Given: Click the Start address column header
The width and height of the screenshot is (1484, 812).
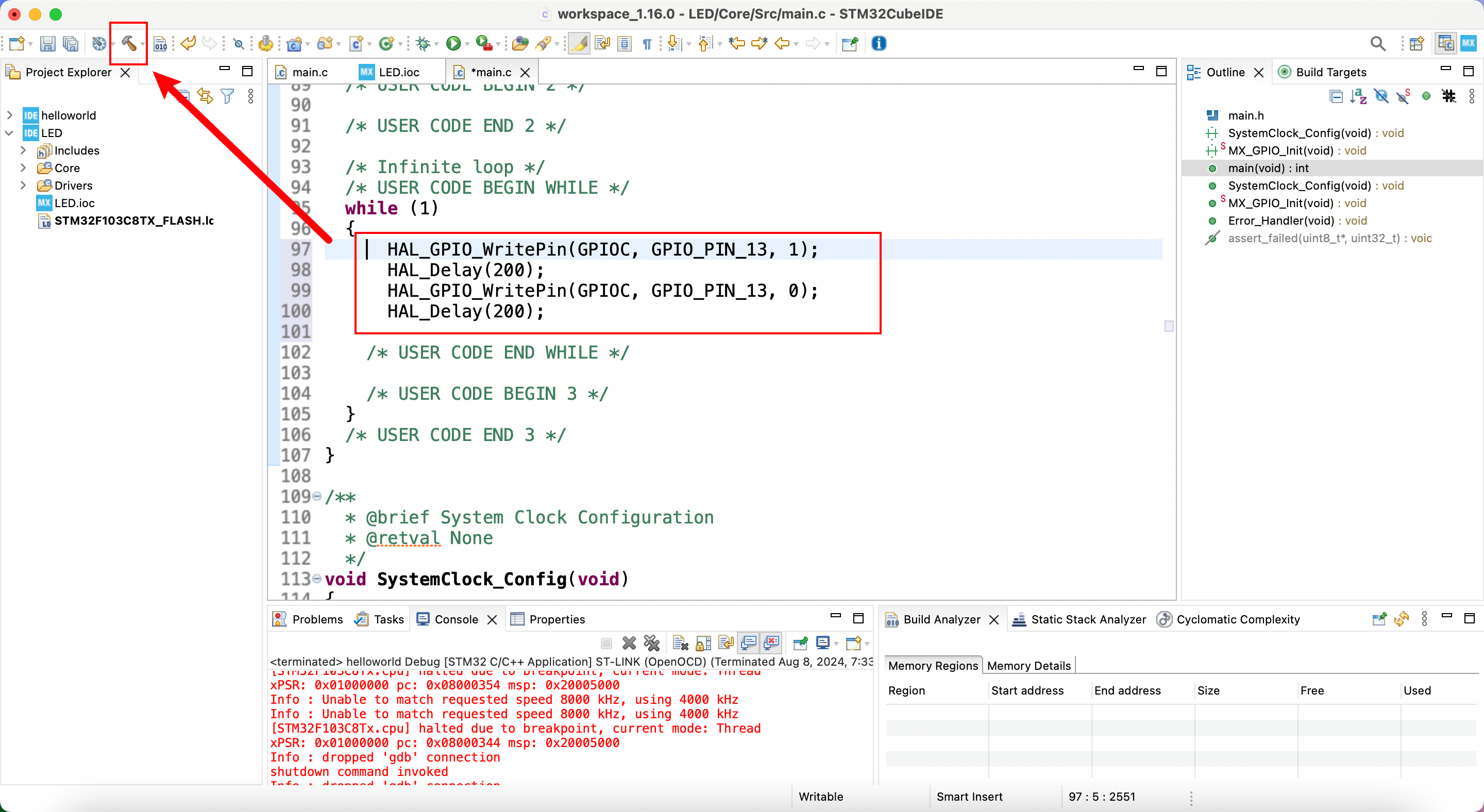Looking at the screenshot, I should 1027,690.
